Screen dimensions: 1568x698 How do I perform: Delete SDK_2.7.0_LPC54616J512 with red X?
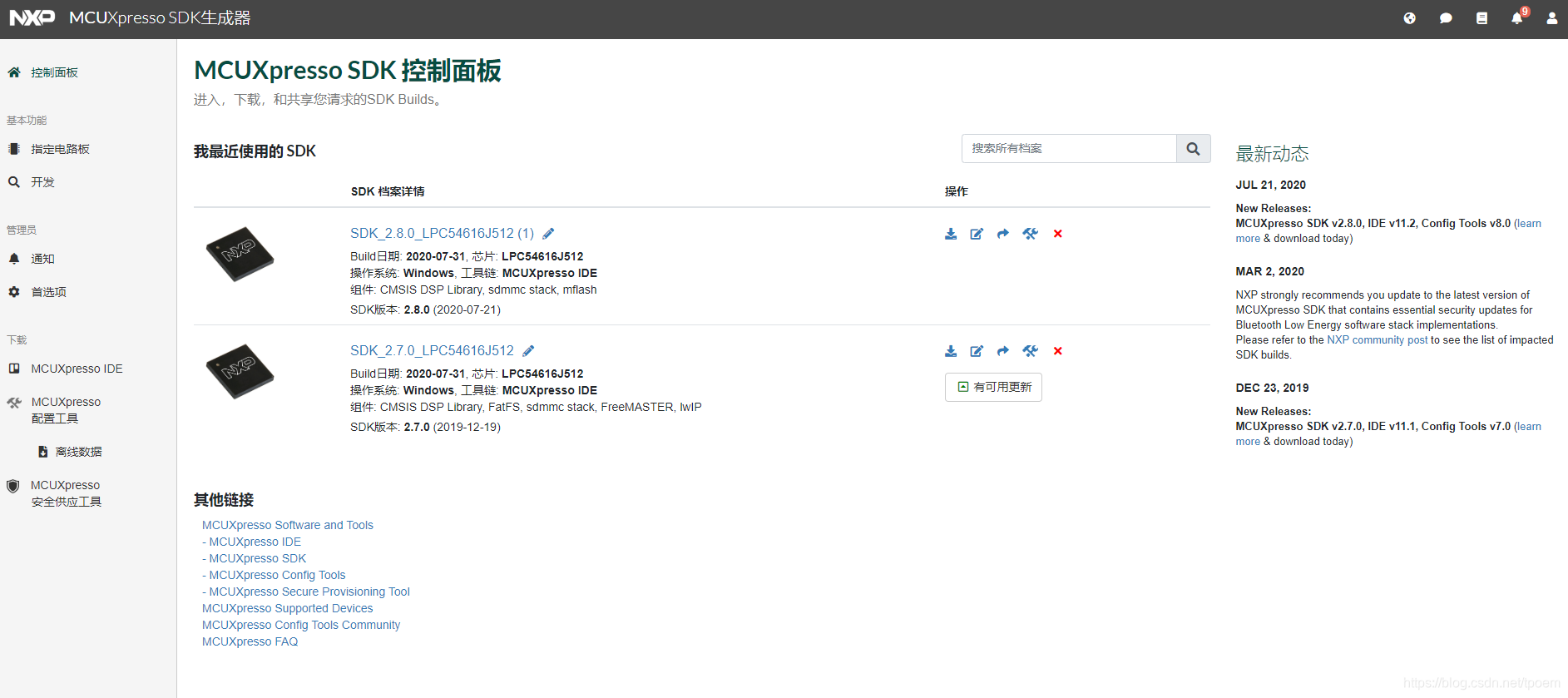[x=1058, y=351]
